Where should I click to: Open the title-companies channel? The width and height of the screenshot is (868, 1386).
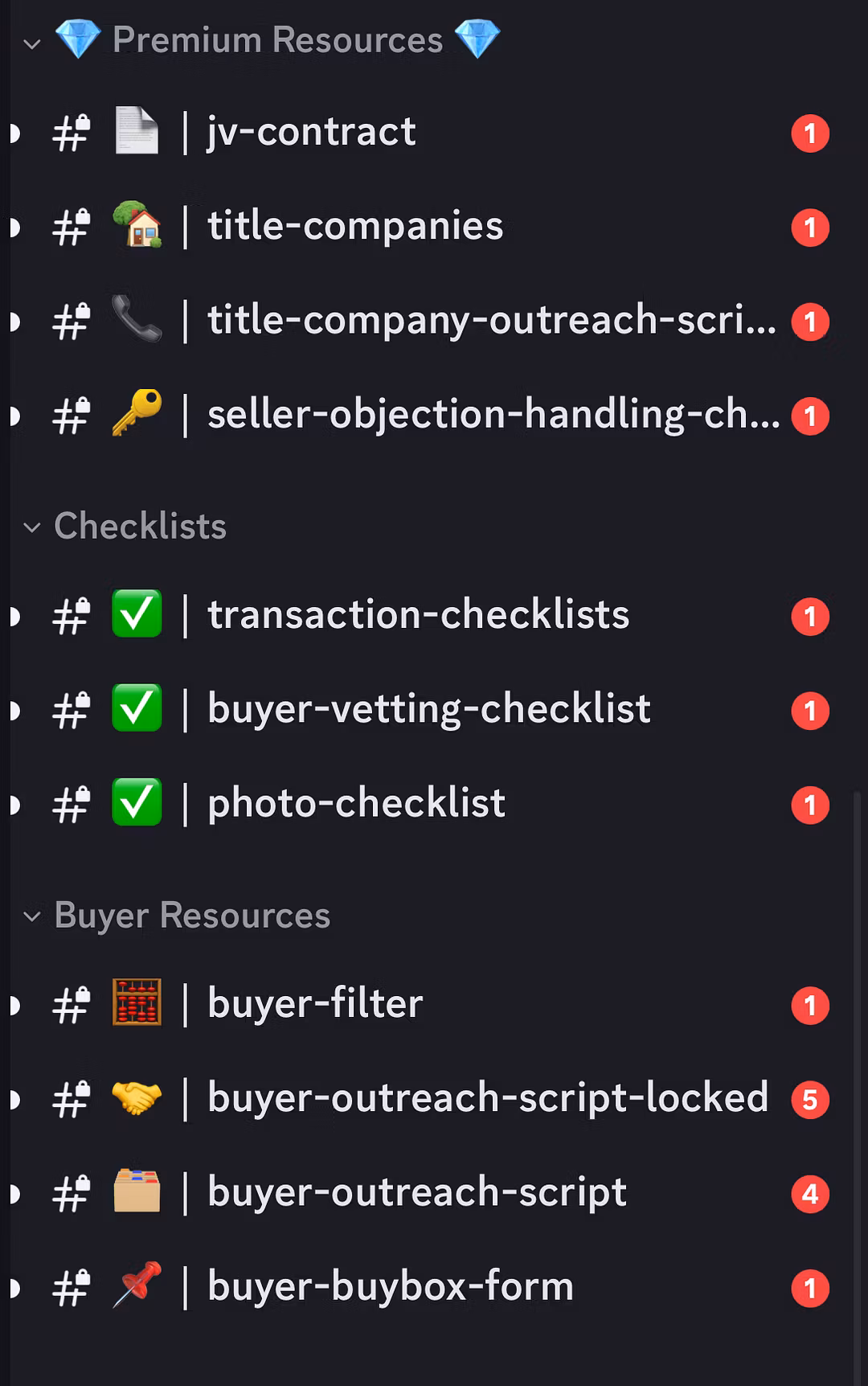point(355,226)
